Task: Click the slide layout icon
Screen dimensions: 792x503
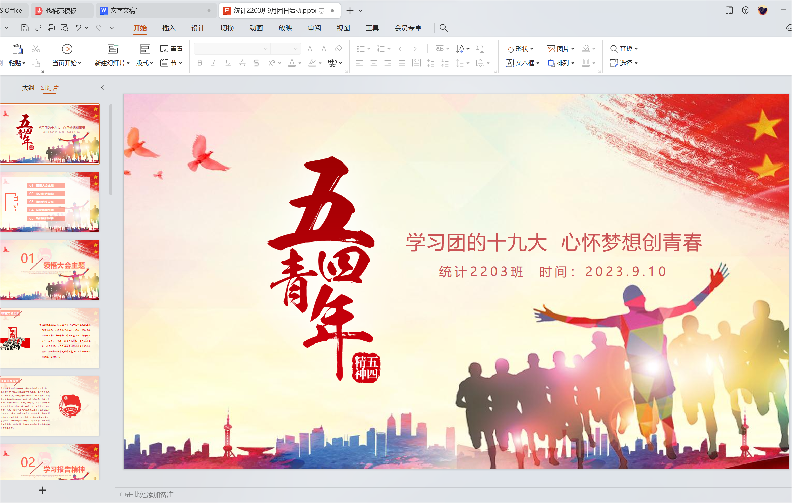Action: (x=145, y=48)
